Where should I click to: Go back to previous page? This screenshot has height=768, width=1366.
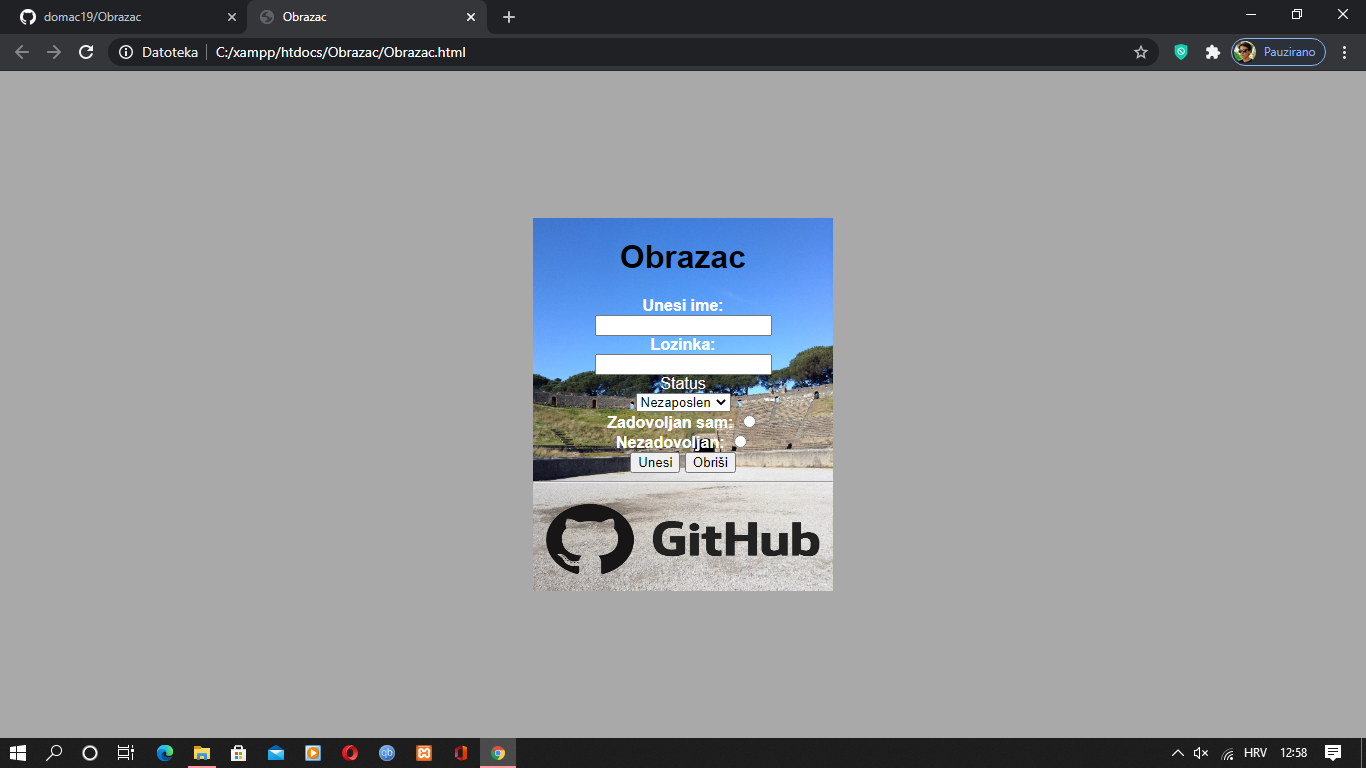[x=22, y=52]
